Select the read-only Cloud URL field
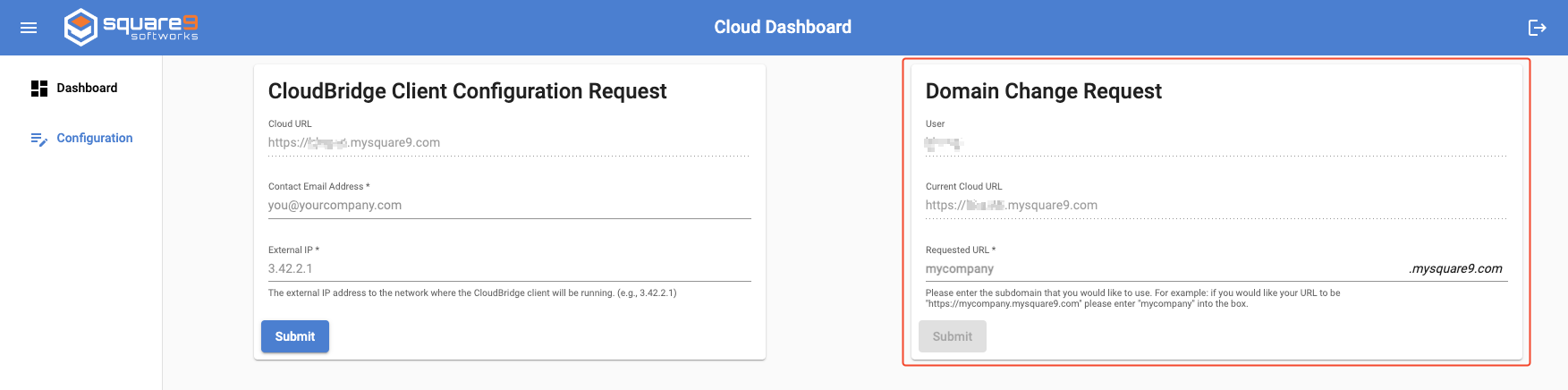This screenshot has height=390, width=1568. (509, 142)
